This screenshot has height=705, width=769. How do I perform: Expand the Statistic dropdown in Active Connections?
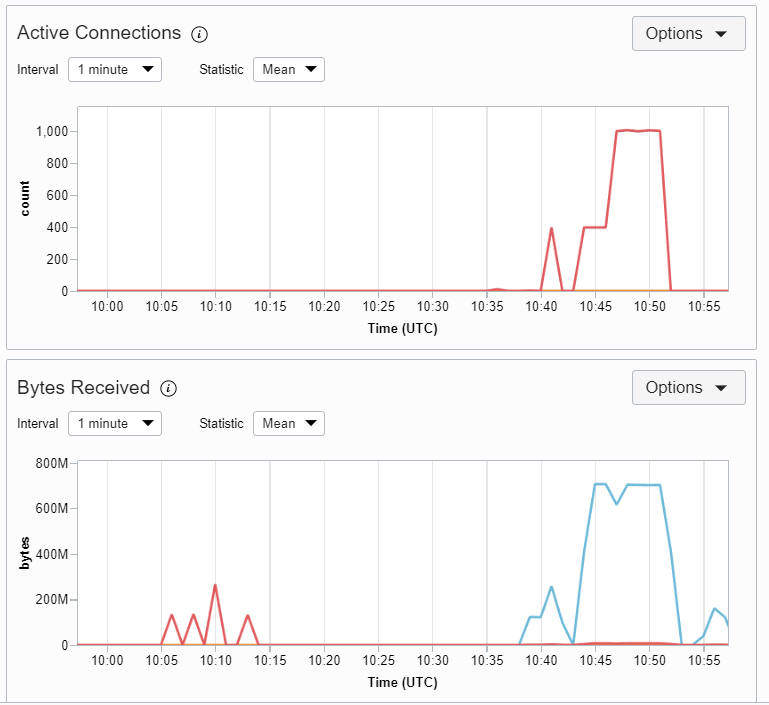(x=289, y=70)
